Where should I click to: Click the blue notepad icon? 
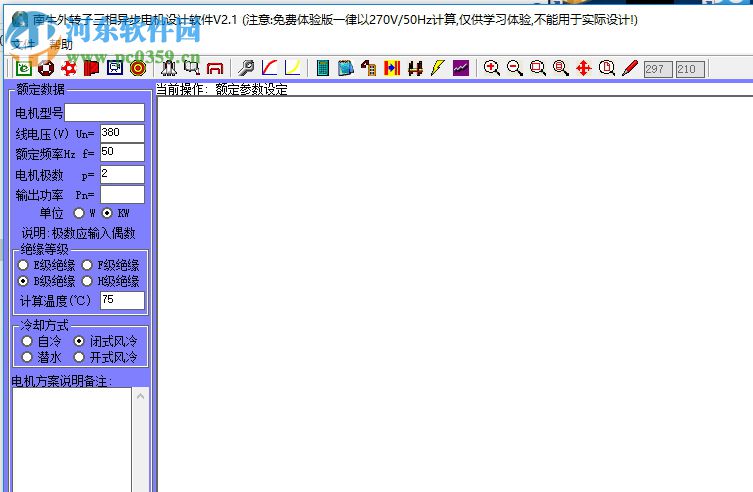[x=346, y=68]
